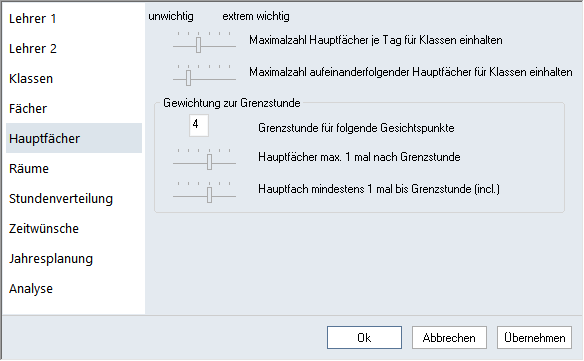Screen dimensions: 584x361
Task: Show the Stundenverteilung settings
Action: tap(61, 199)
